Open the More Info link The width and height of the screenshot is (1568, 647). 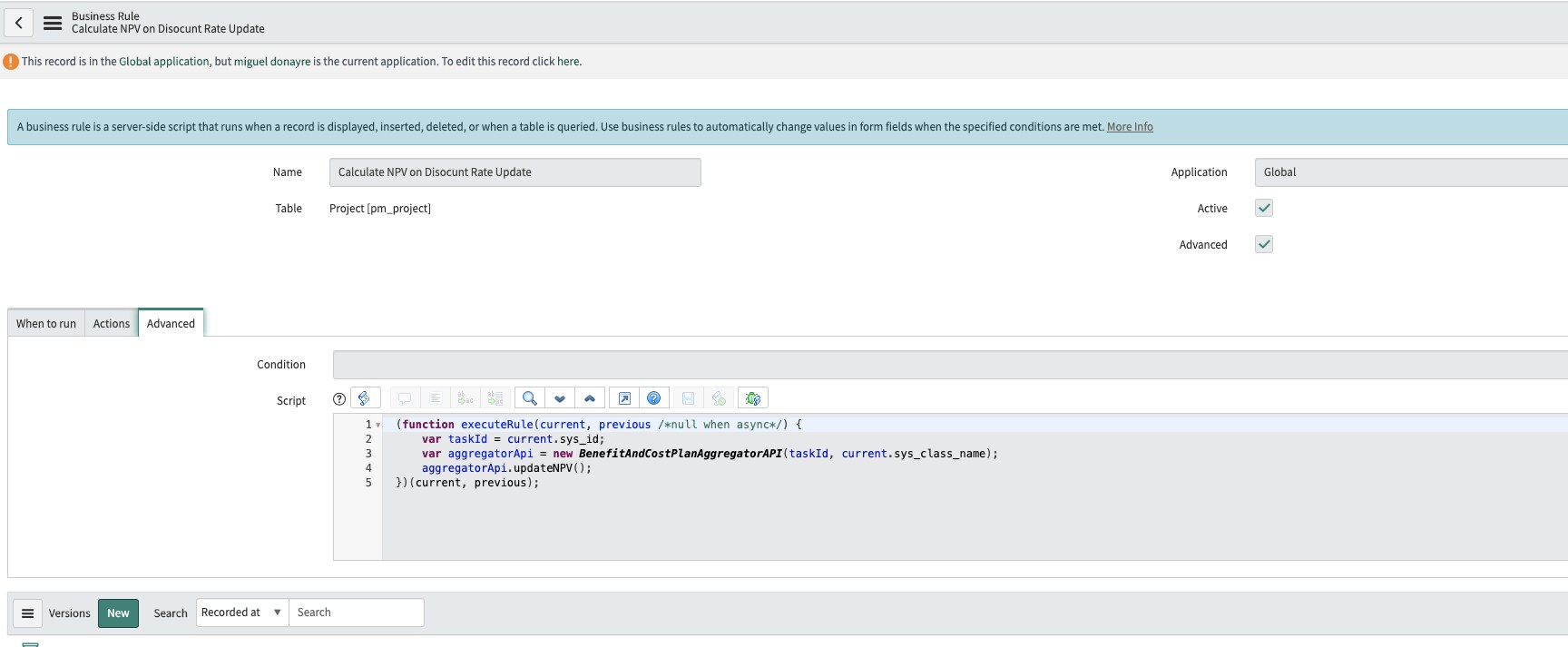coord(1130,127)
